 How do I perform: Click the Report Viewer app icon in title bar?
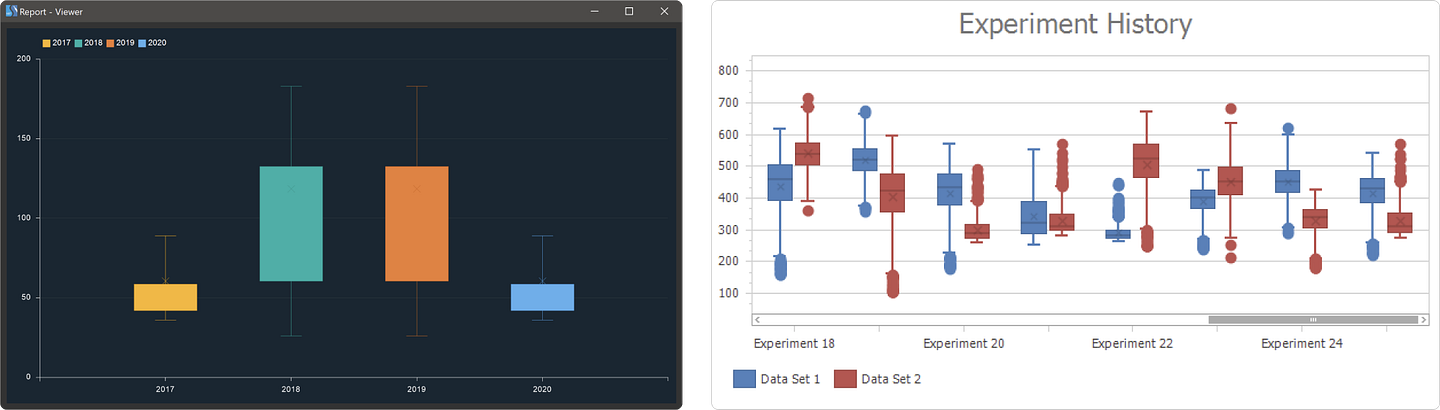click(11, 11)
